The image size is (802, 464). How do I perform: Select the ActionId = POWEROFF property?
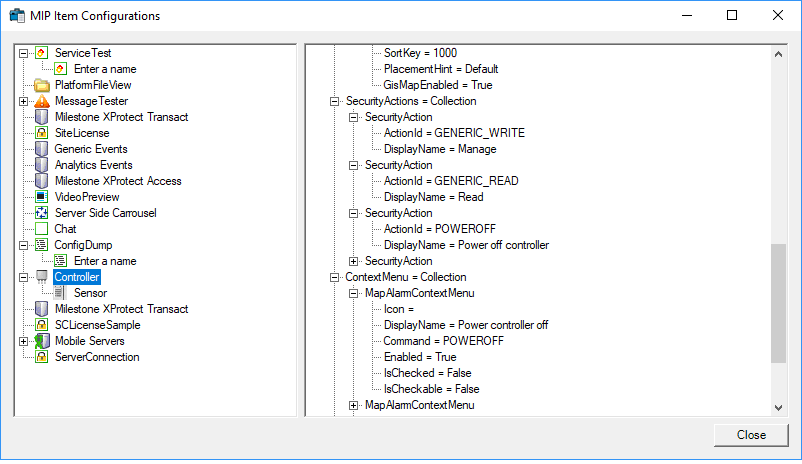pyautogui.click(x=440, y=229)
